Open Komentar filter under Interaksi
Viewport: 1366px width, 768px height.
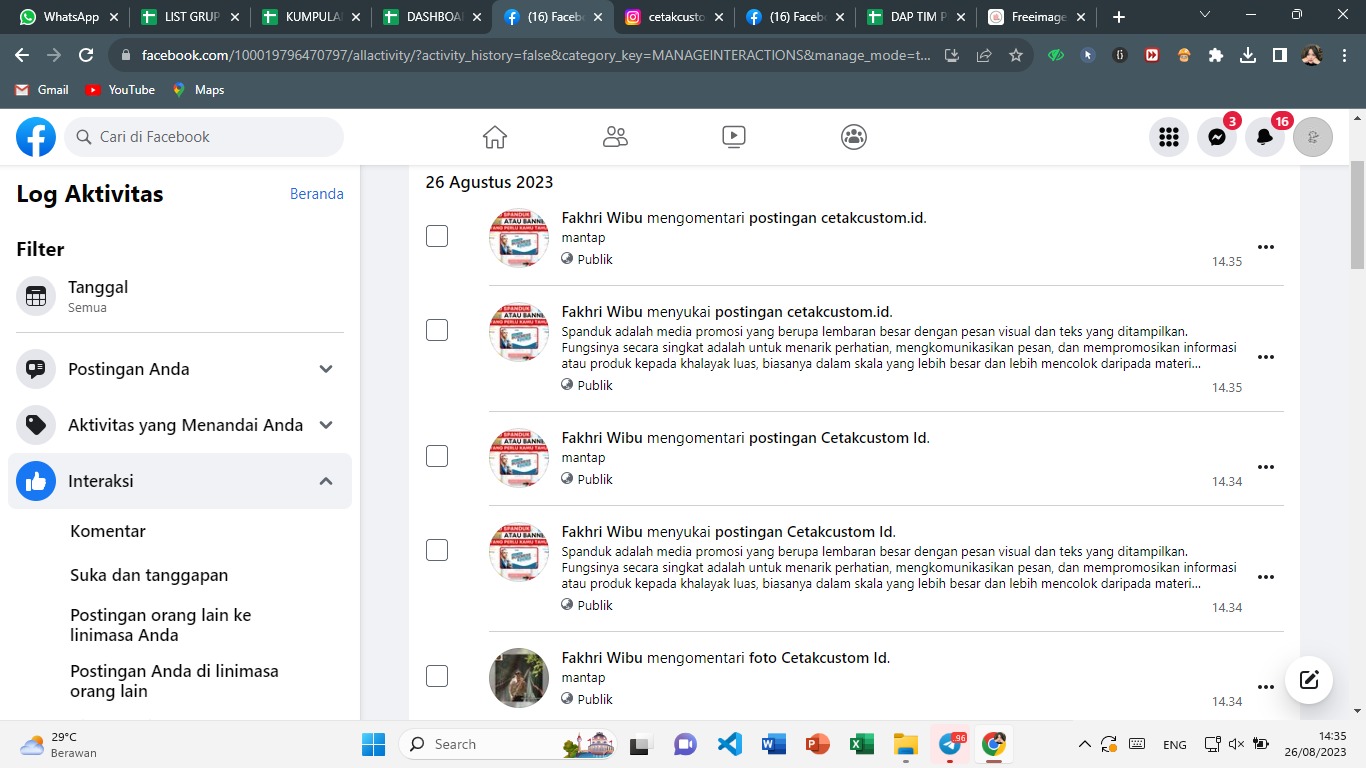[108, 531]
